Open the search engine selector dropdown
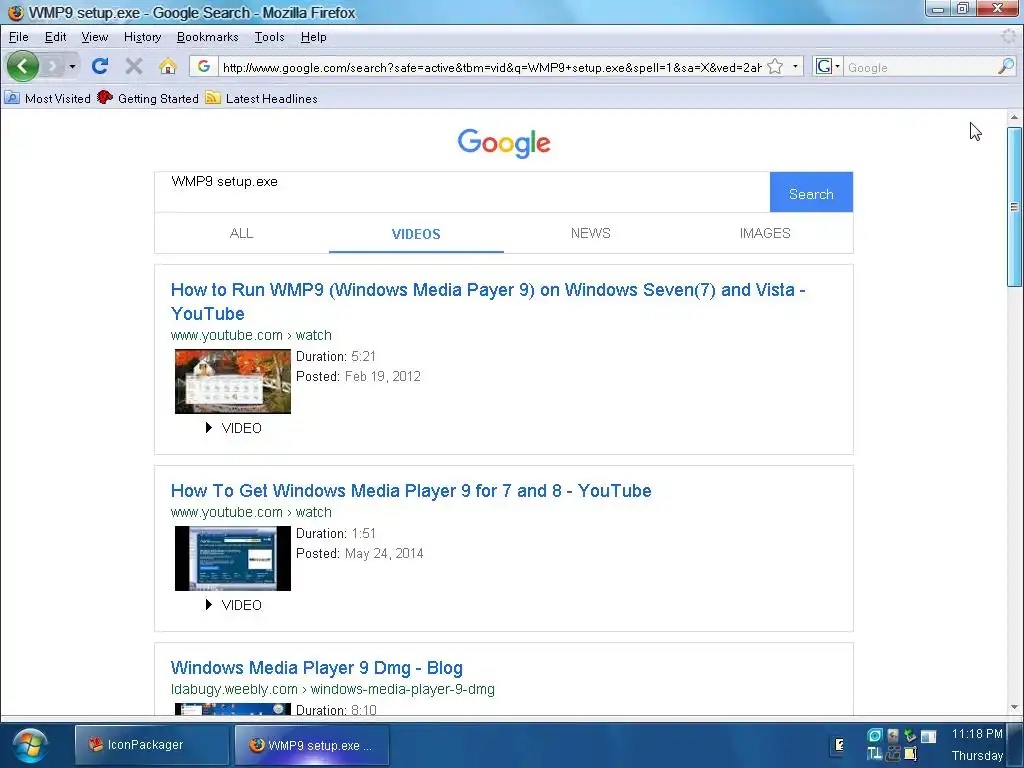The image size is (1024, 768). click(827, 67)
